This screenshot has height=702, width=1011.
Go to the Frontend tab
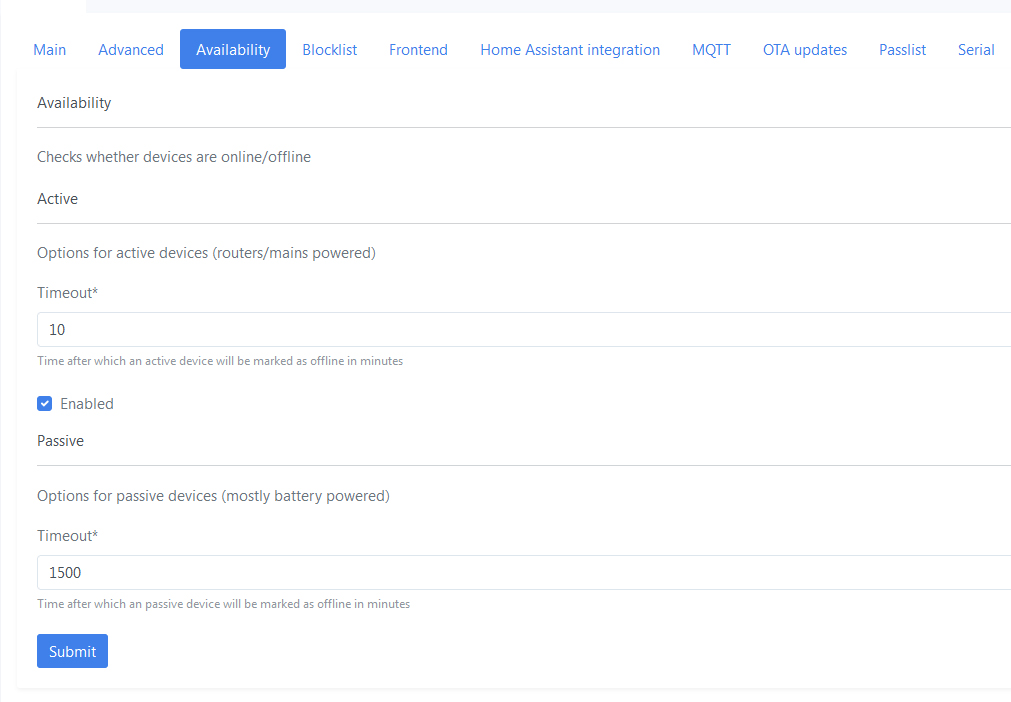[418, 50]
